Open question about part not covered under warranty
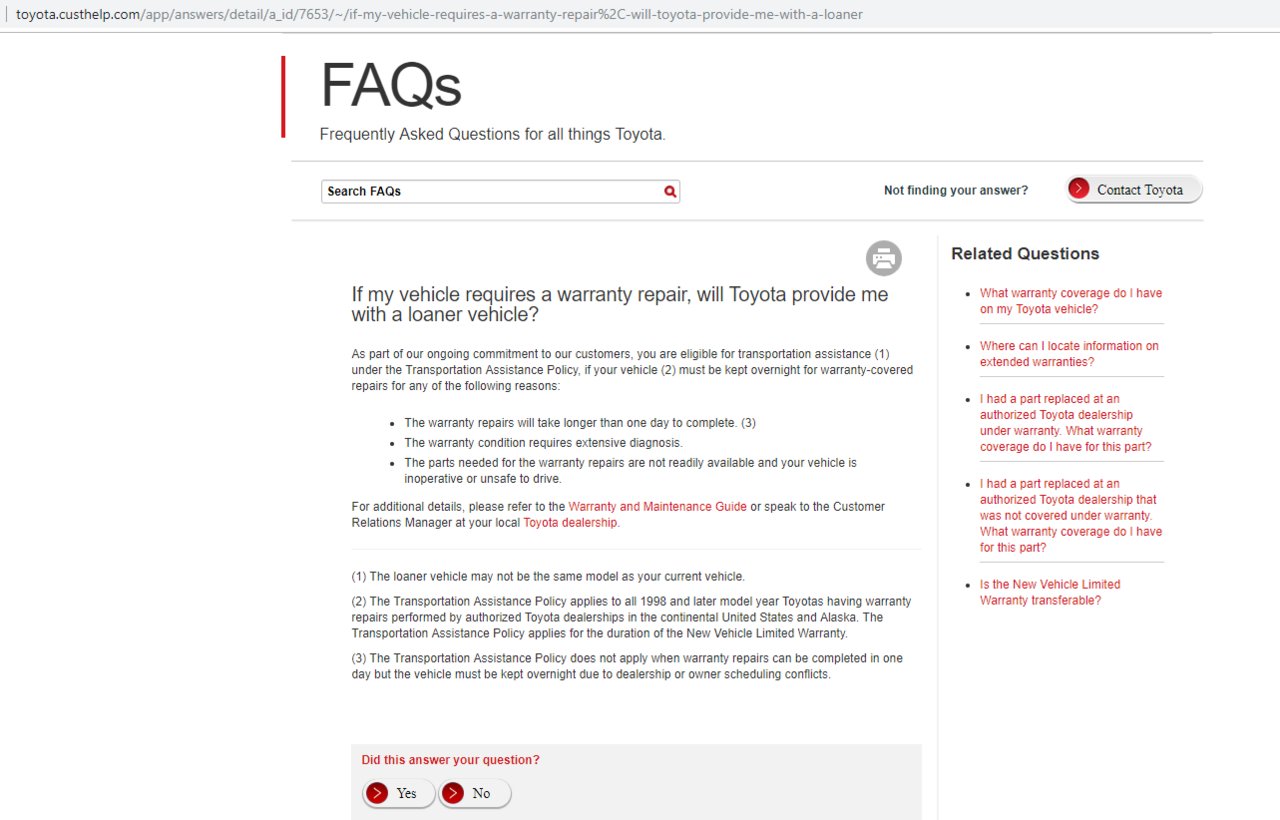The width and height of the screenshot is (1280, 820). coord(1071,515)
